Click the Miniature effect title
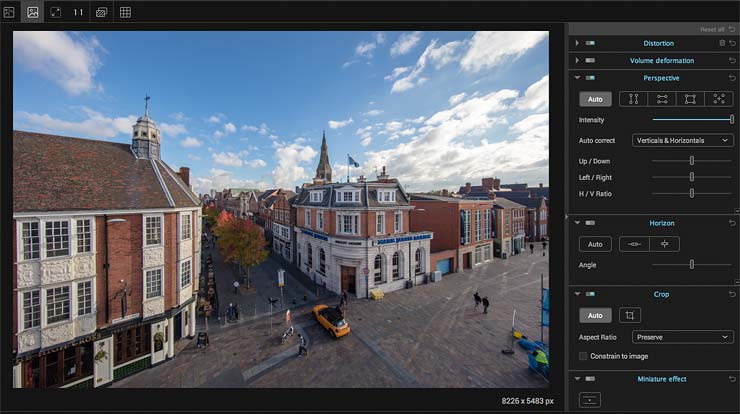 [662, 379]
